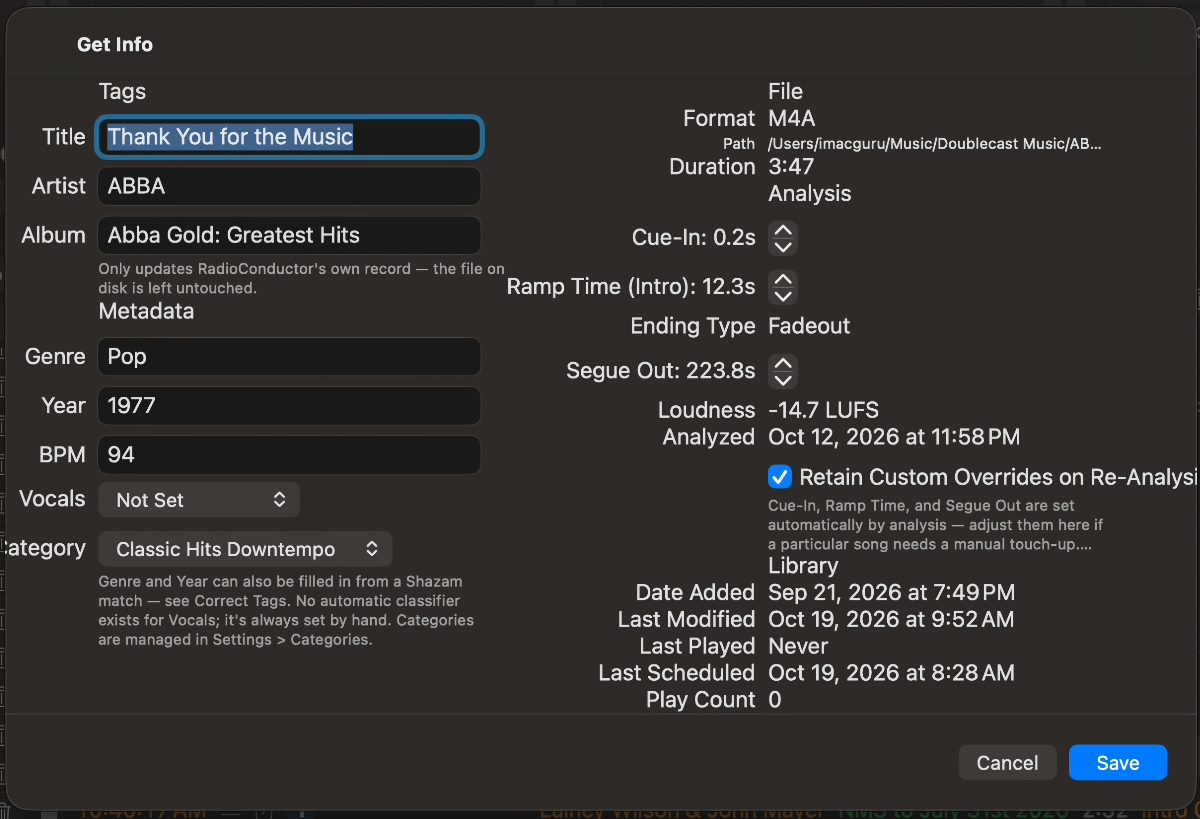Click the Save button
1200x819 pixels.
pyautogui.click(x=1118, y=763)
